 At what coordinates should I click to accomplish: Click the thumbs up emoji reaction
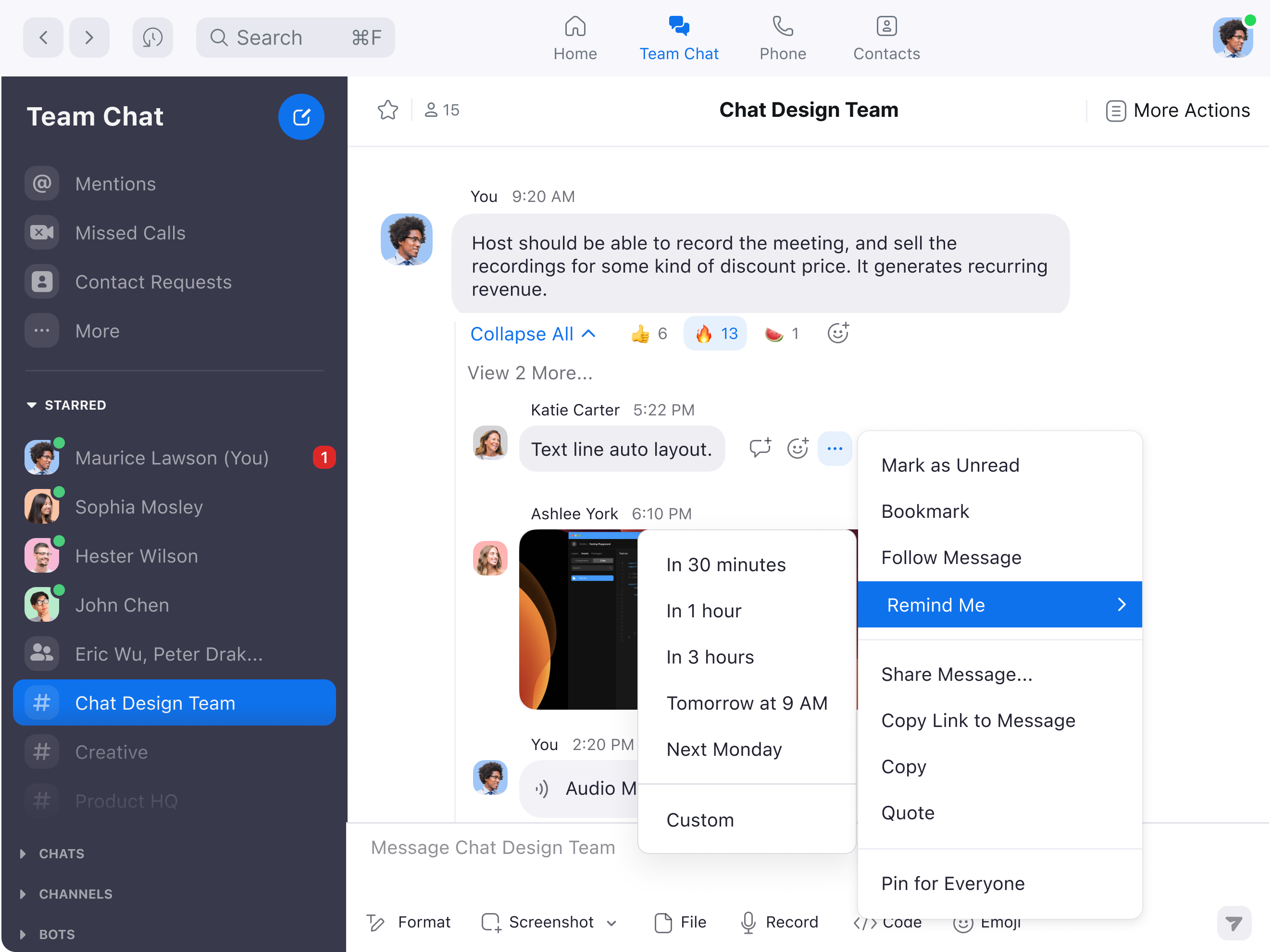[x=640, y=334]
